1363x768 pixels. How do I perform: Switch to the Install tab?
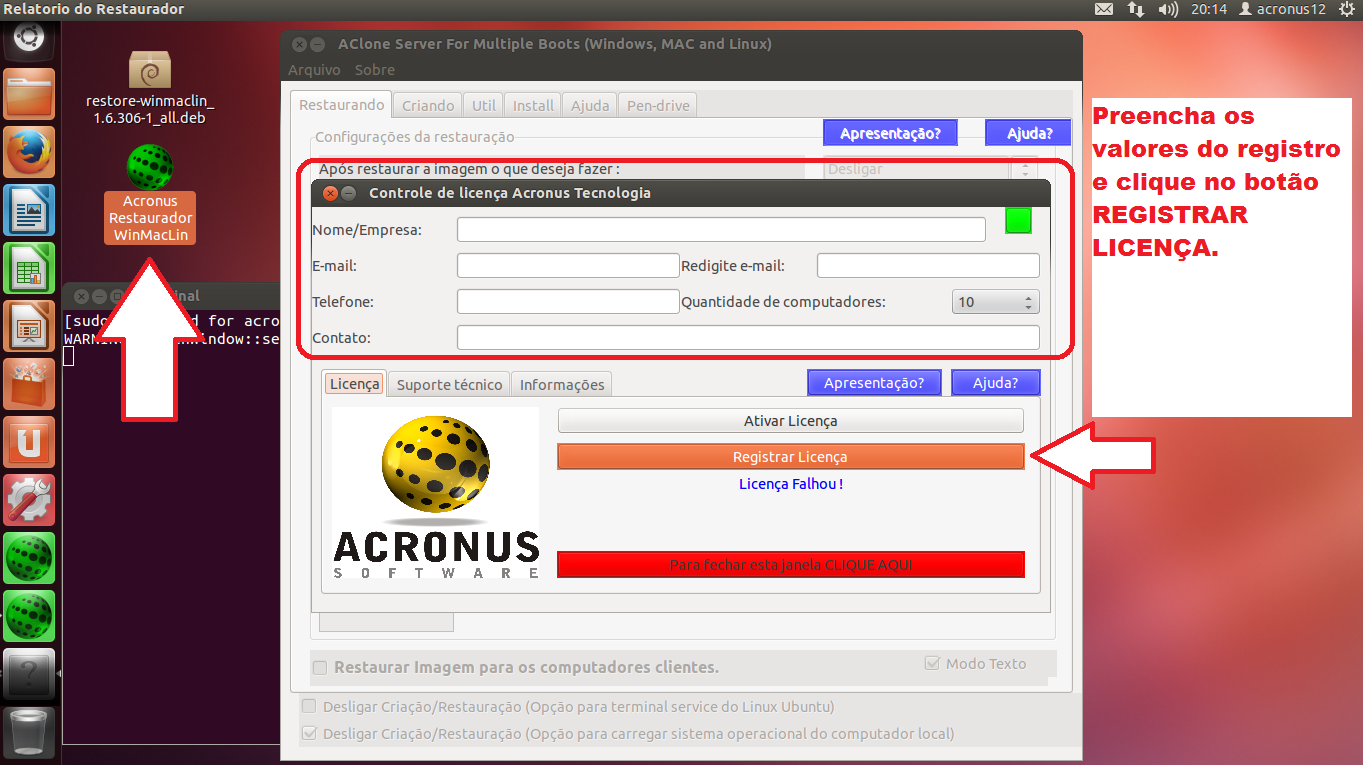click(533, 105)
